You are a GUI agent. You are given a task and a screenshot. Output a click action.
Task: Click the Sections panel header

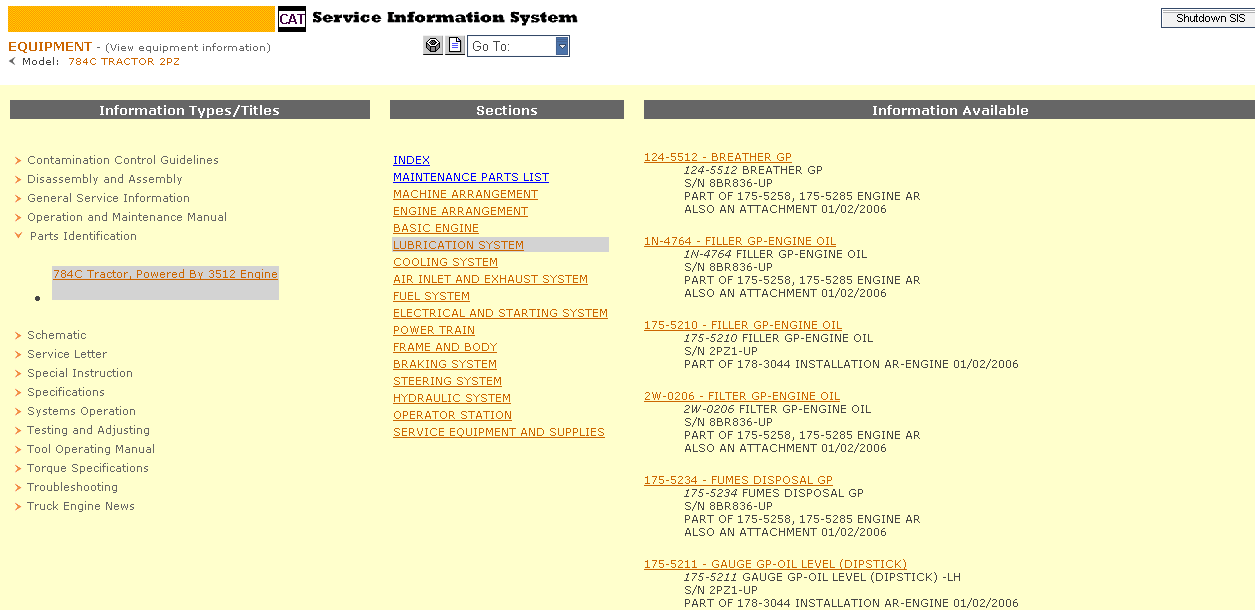tap(507, 110)
